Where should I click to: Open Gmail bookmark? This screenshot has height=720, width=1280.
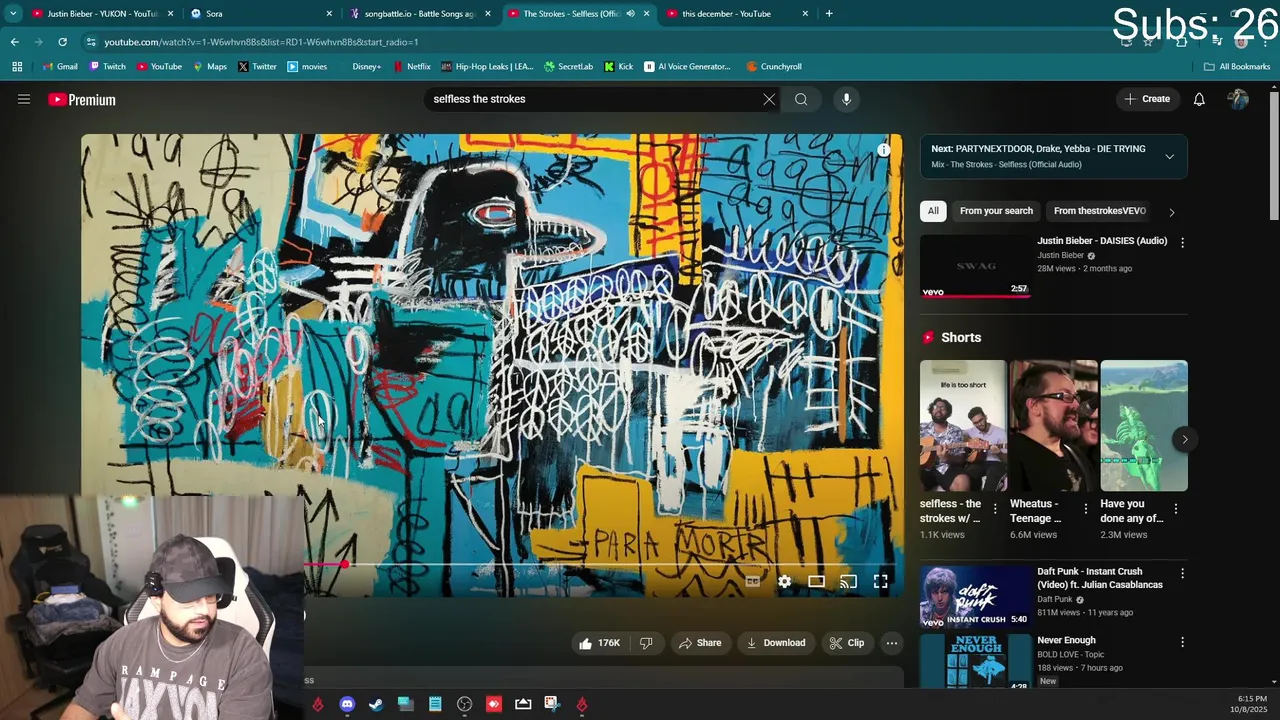[x=60, y=66]
